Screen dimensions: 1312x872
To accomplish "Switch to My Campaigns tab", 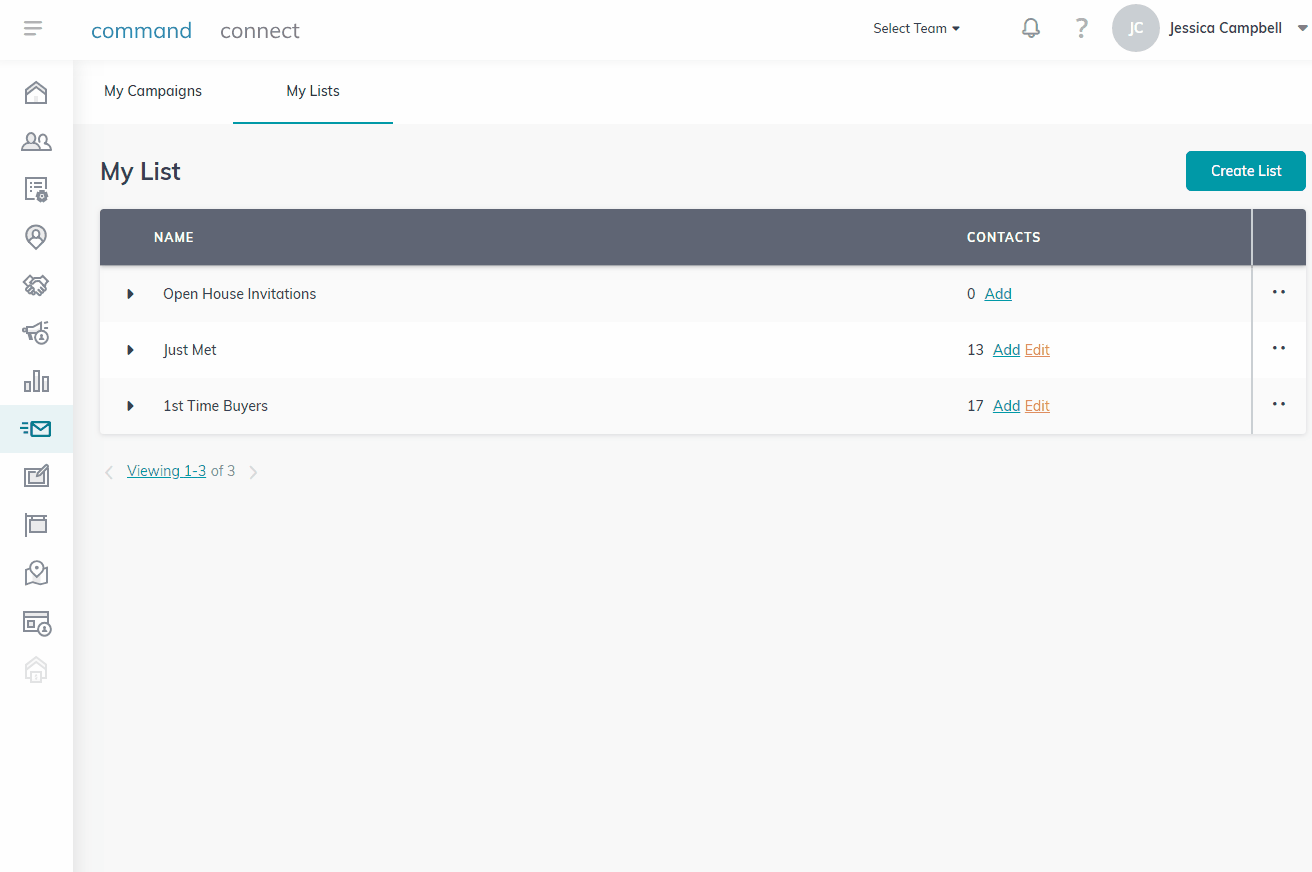I will 153,91.
